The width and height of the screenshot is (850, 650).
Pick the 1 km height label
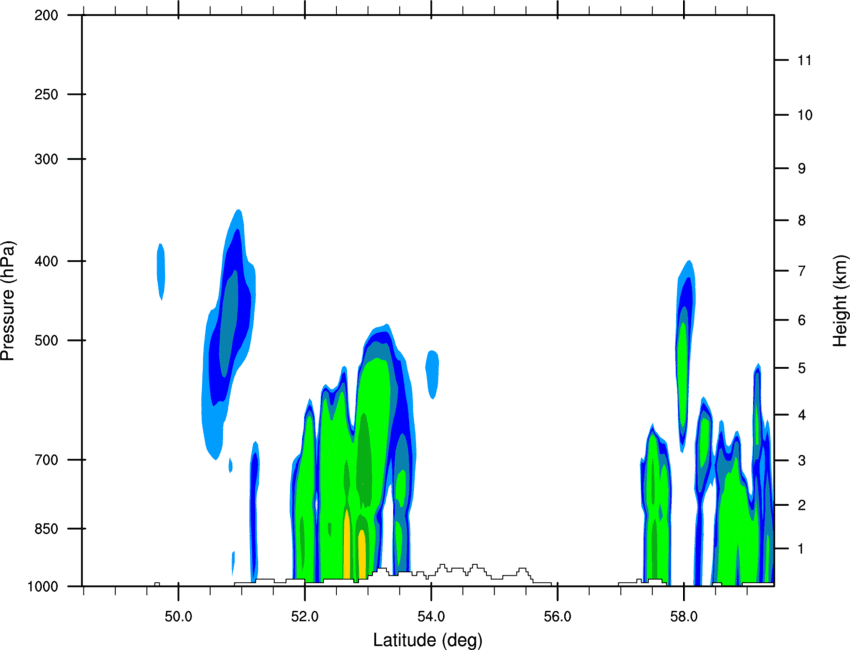pos(802,549)
